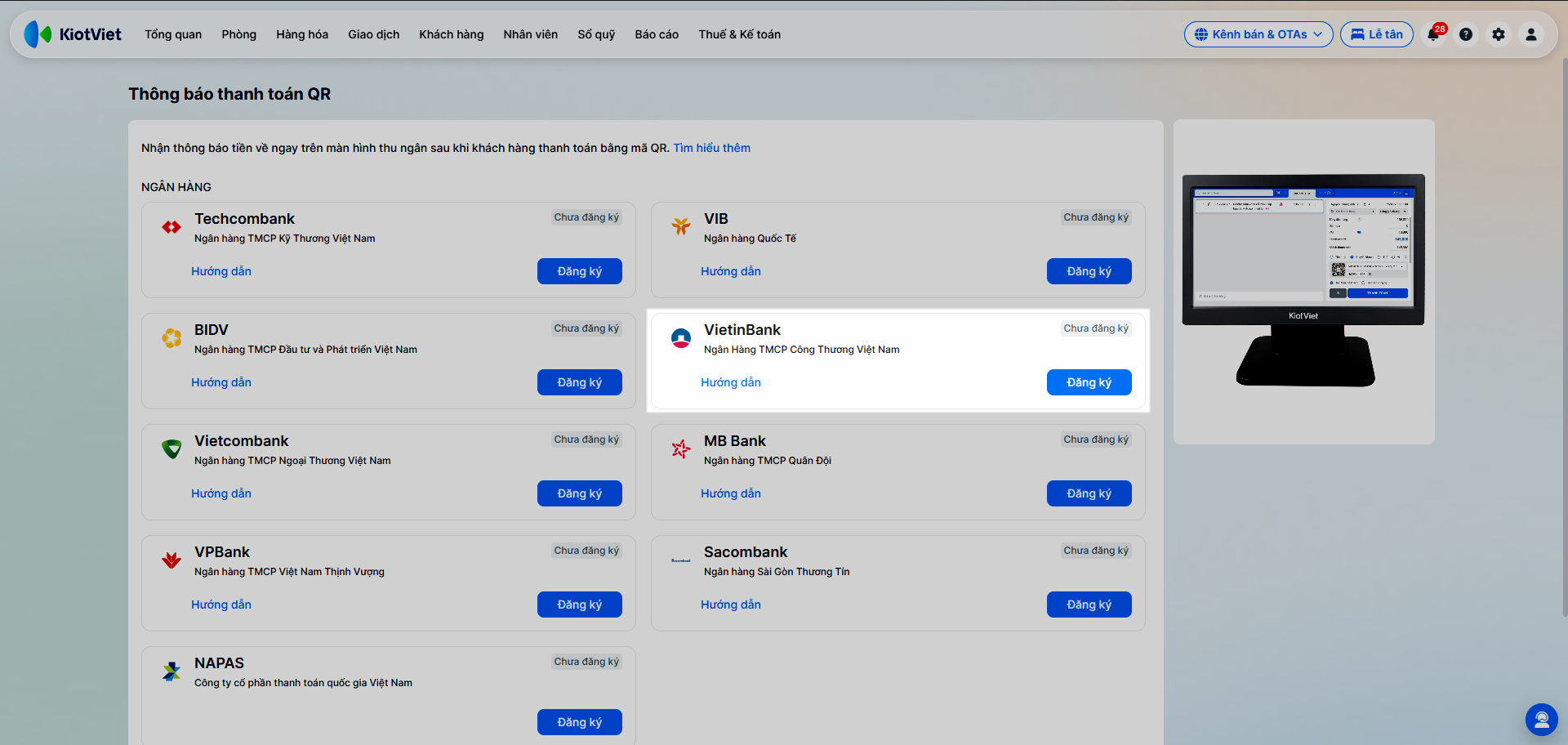Open the Phòng menu
This screenshot has width=1568, height=745.
pos(238,34)
